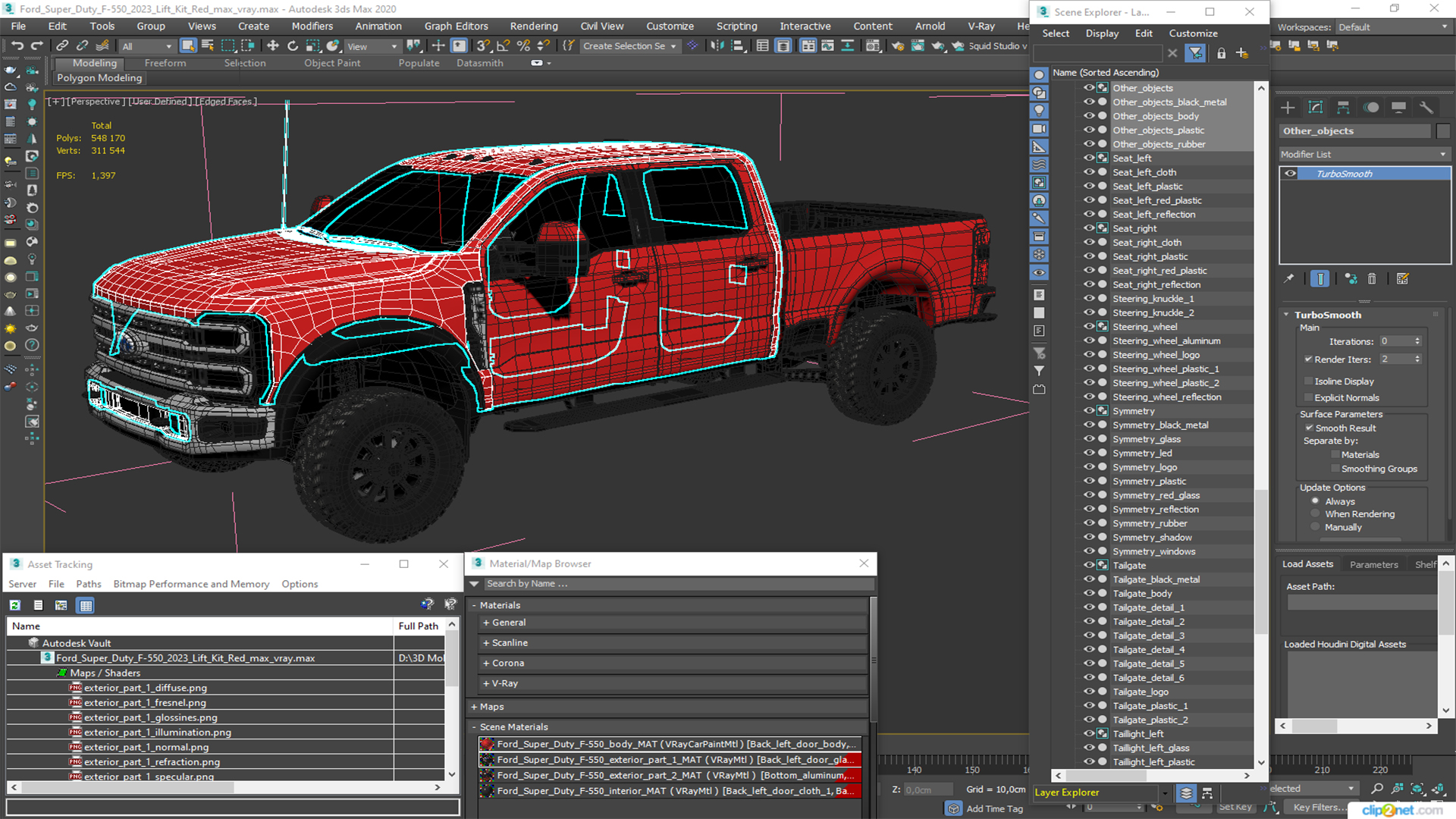
Task: Toggle the Percent Snap icon
Action: click(523, 46)
